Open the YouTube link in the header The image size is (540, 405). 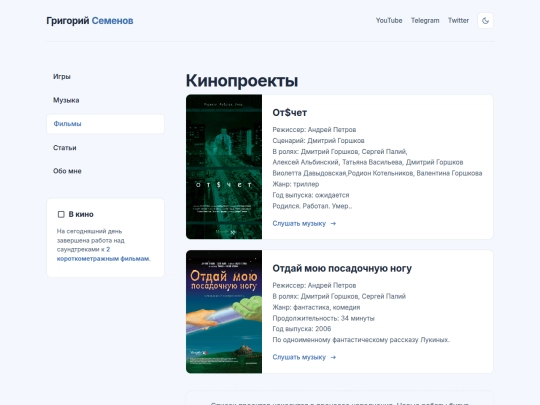coord(389,21)
